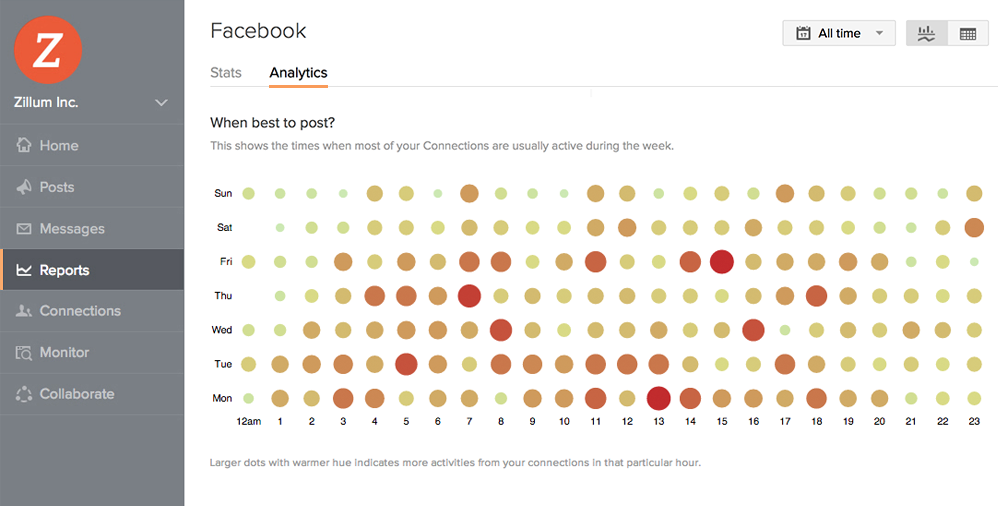Click the Reports chart icon

pyautogui.click(x=24, y=270)
